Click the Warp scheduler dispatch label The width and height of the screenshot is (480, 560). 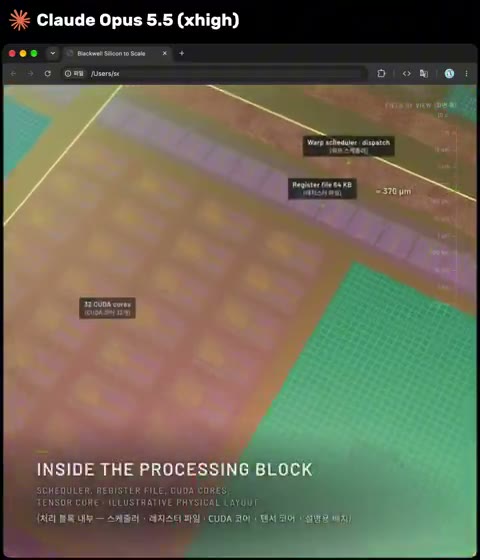[x=349, y=146]
